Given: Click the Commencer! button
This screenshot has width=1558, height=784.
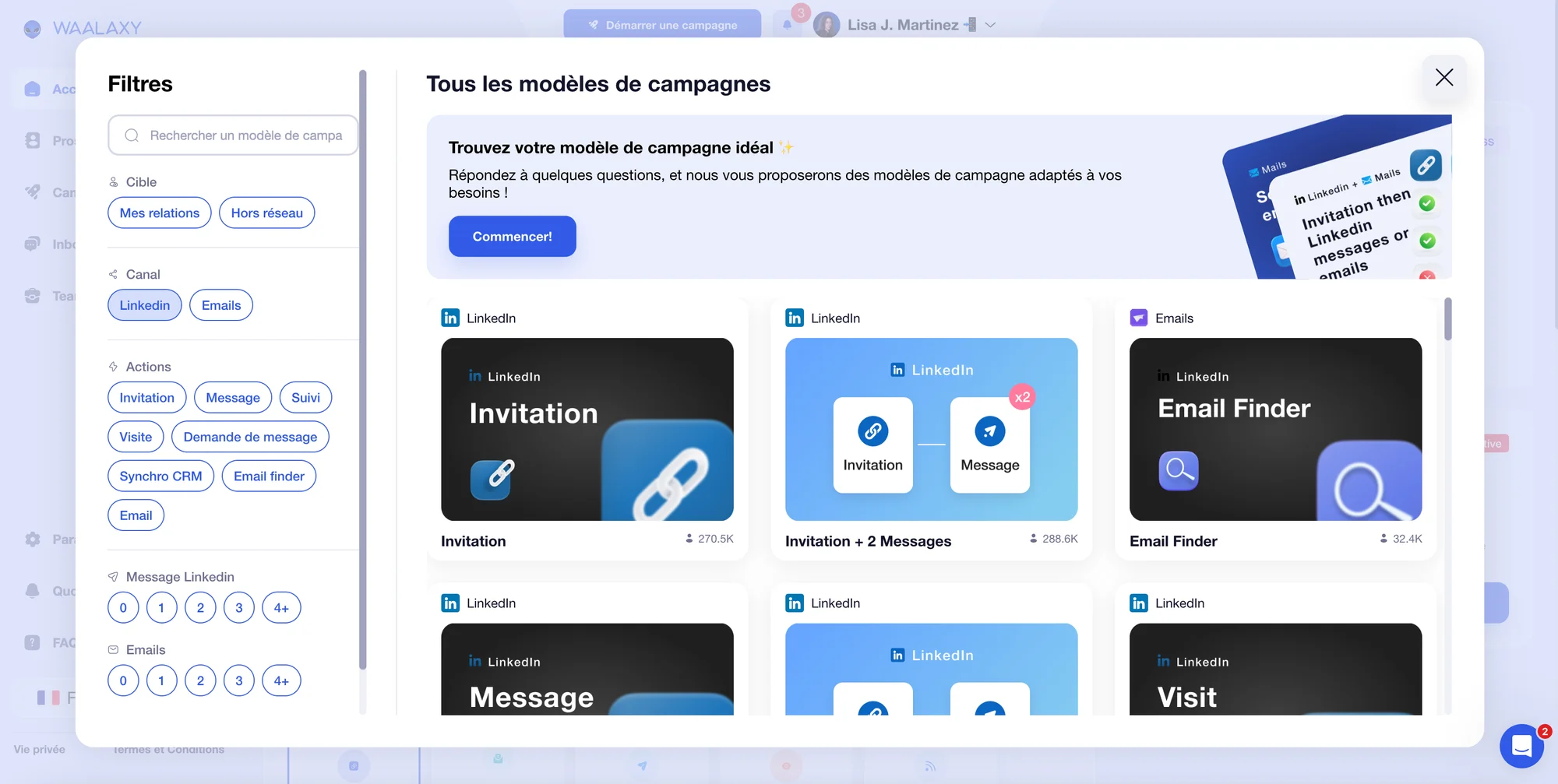Looking at the screenshot, I should [512, 236].
